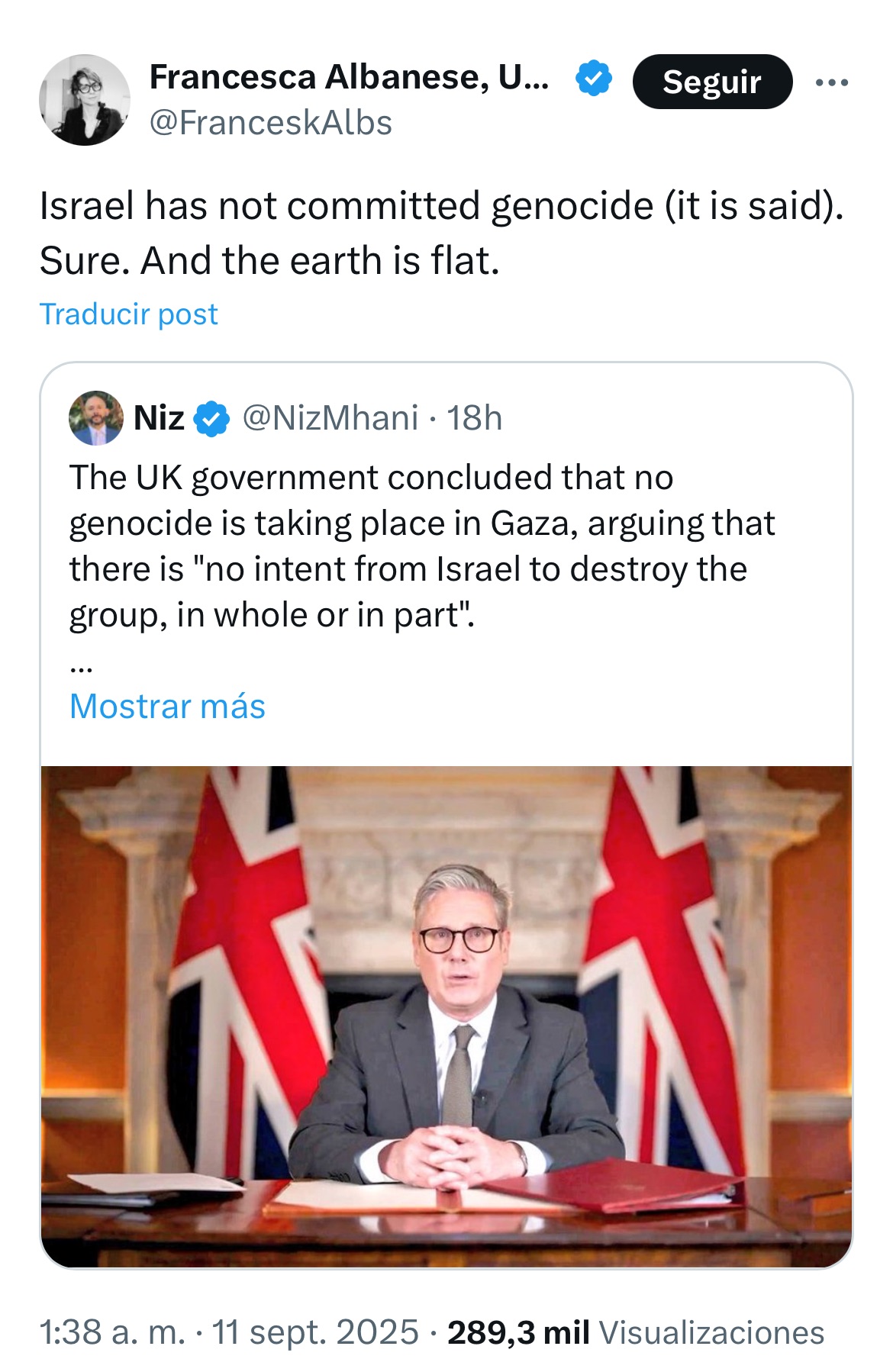Click the Niz display name
The height and width of the screenshot is (1372, 893).
click(x=159, y=418)
